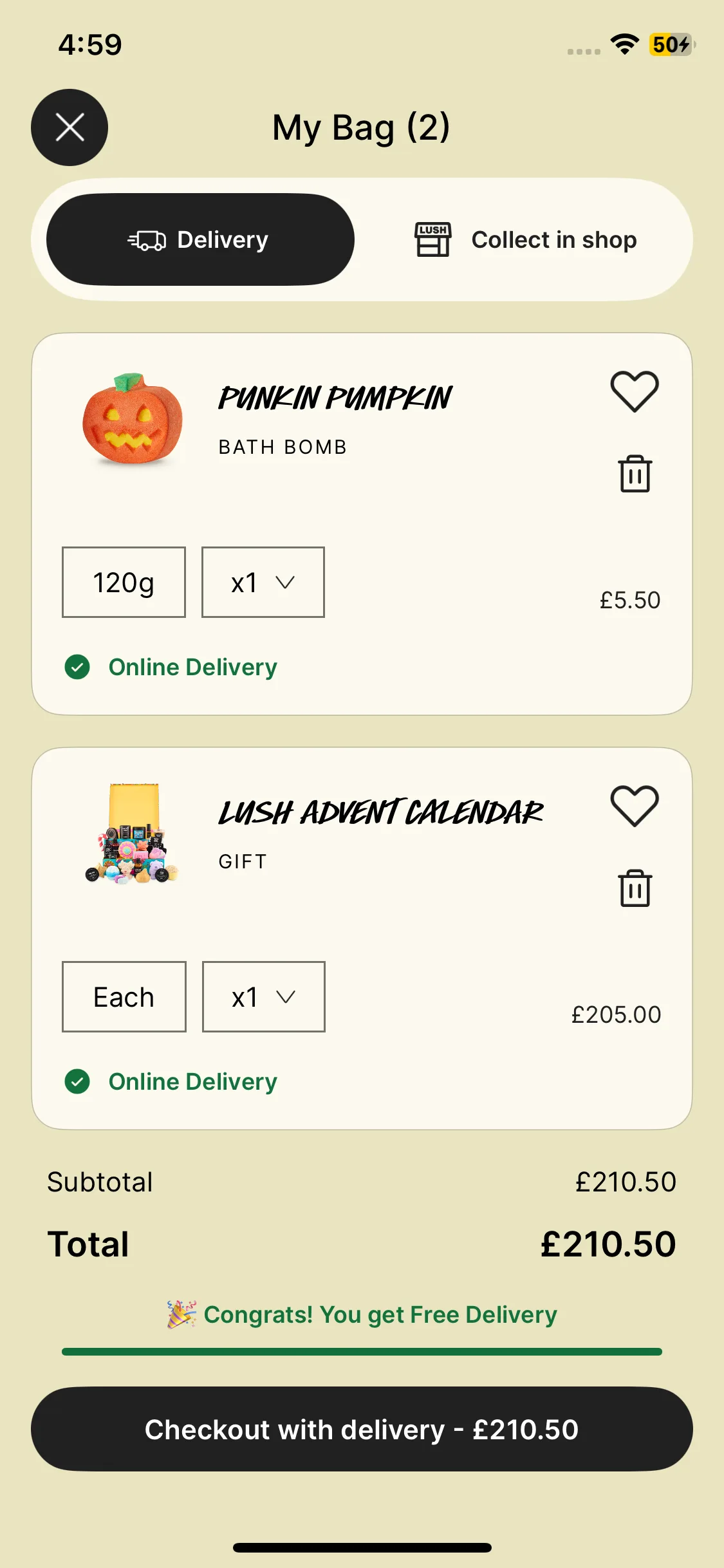The image size is (724, 1568).
Task: Switch to Collect in shop
Action: 524,239
